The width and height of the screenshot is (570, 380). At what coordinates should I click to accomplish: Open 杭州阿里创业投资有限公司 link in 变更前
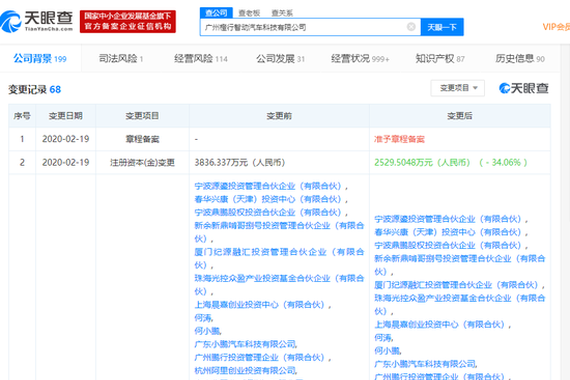pyautogui.click(x=245, y=371)
